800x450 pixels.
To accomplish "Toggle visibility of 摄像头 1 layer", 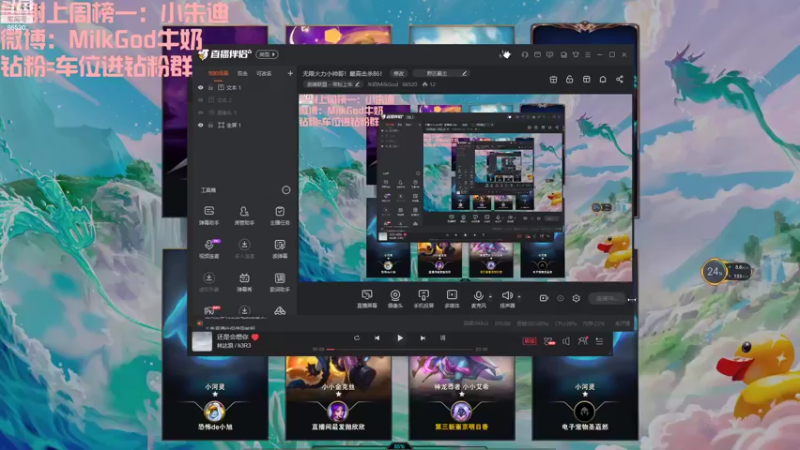I will tap(201, 112).
